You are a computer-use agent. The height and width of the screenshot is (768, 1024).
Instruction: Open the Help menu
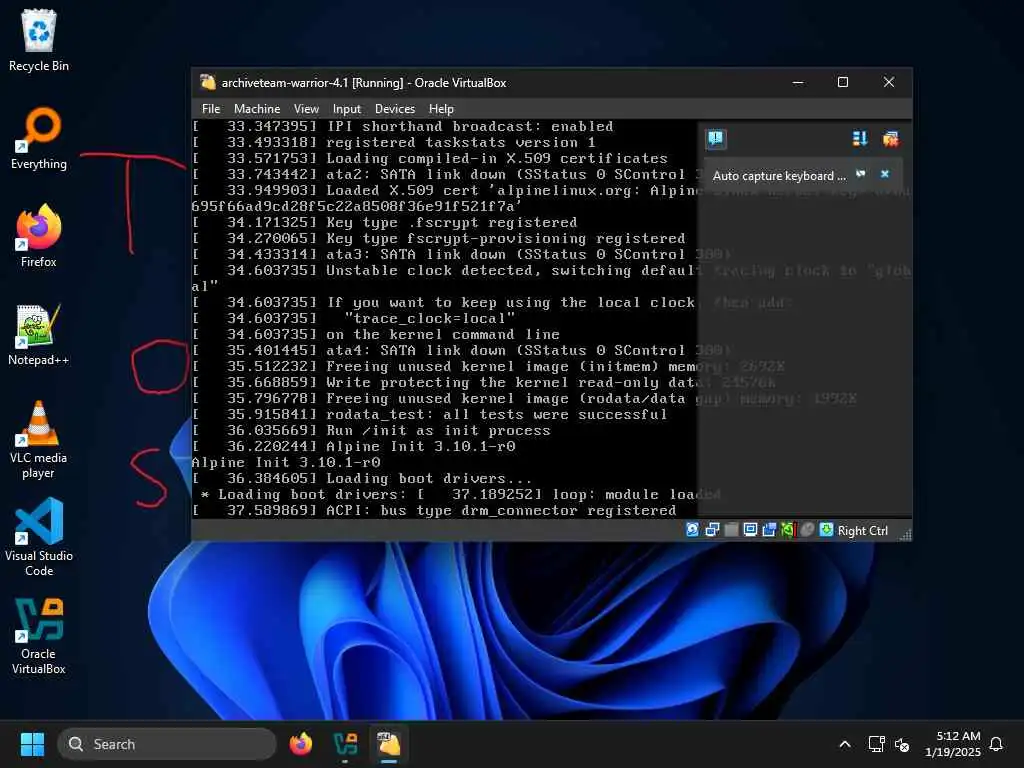tap(441, 108)
